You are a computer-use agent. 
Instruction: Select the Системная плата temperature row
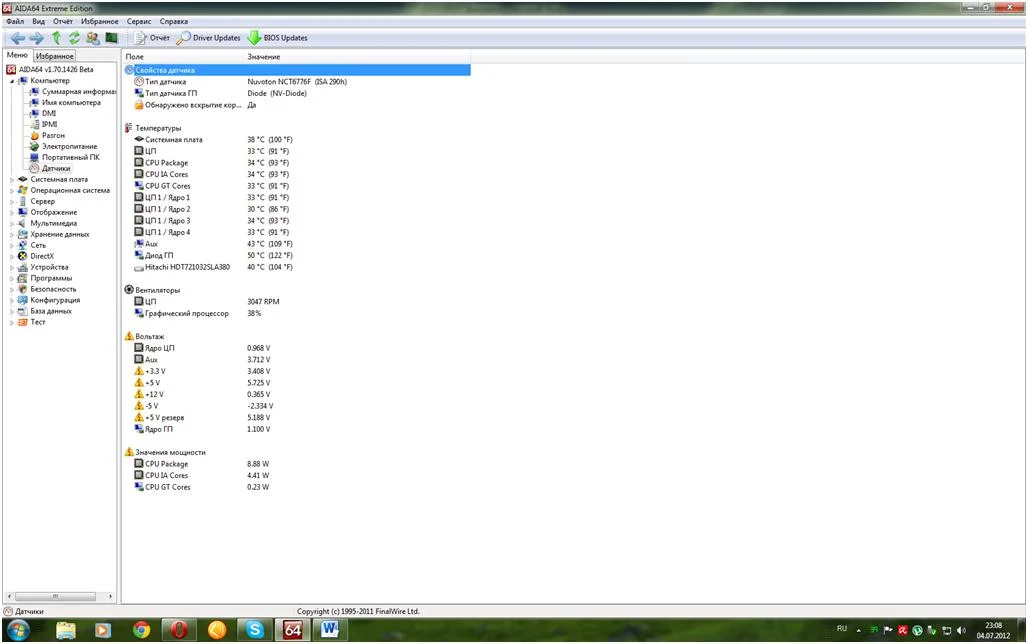[297, 140]
